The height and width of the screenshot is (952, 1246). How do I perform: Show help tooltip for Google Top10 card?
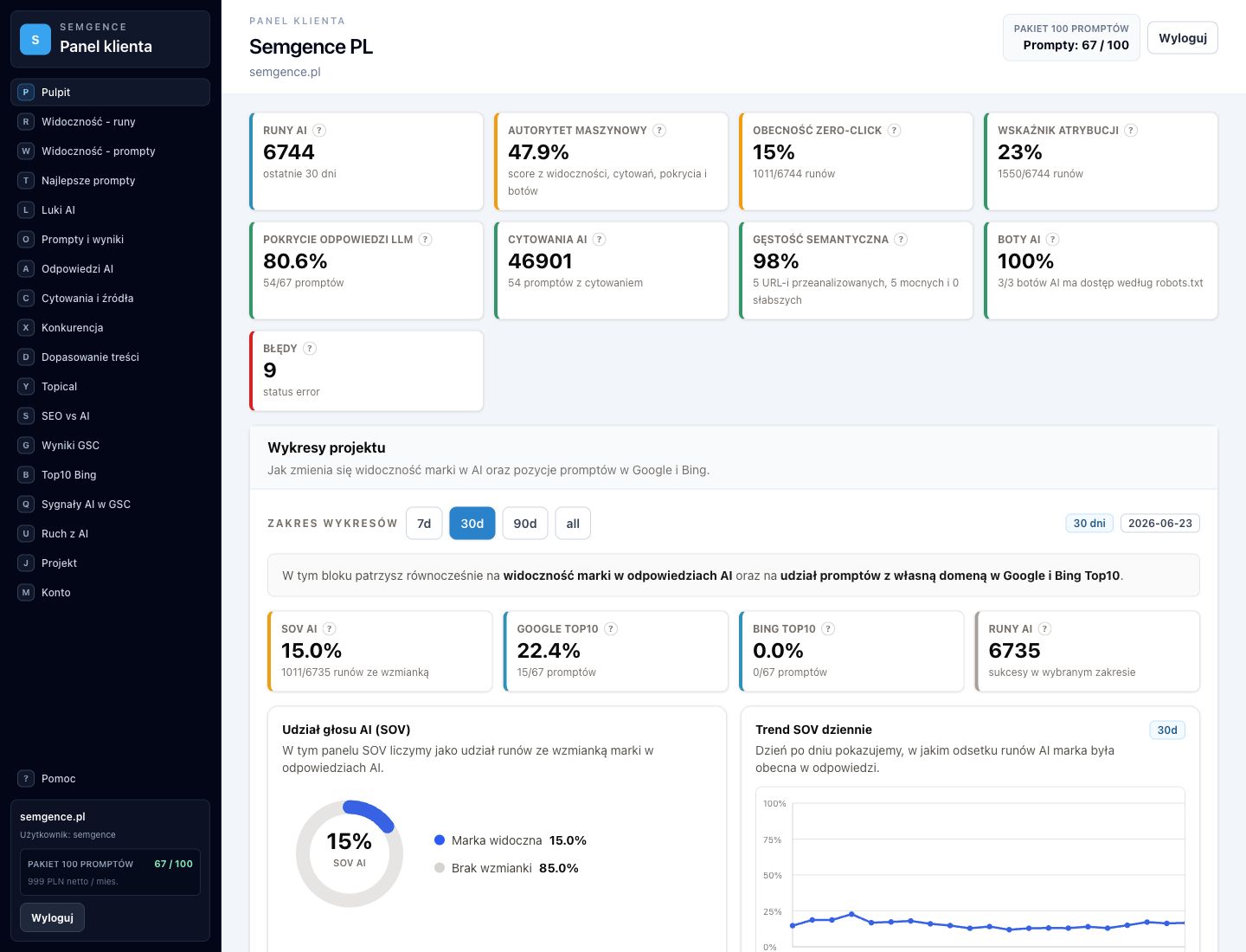611,629
